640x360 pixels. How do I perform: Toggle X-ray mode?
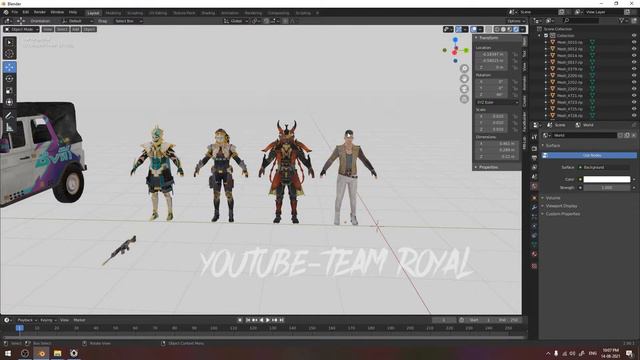coord(489,29)
